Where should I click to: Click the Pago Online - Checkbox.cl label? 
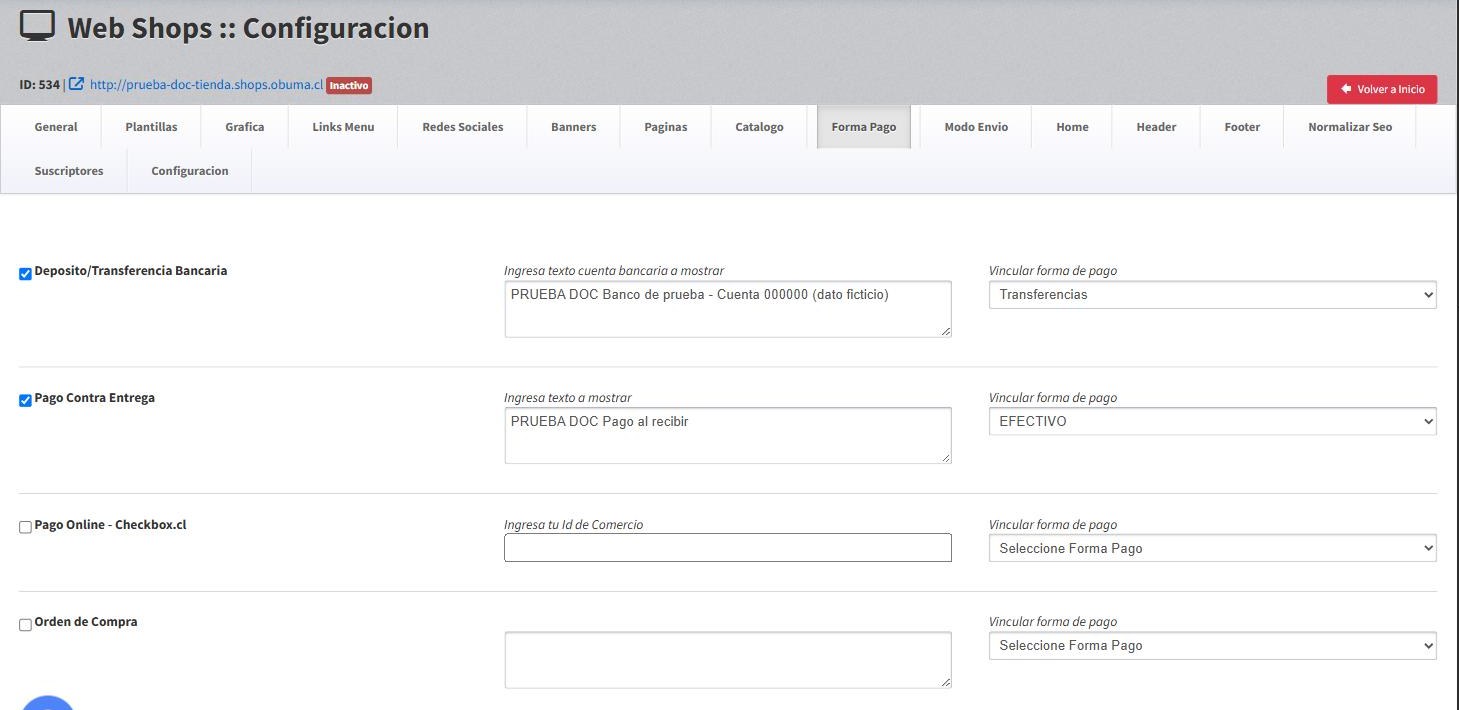pyautogui.click(x=110, y=525)
